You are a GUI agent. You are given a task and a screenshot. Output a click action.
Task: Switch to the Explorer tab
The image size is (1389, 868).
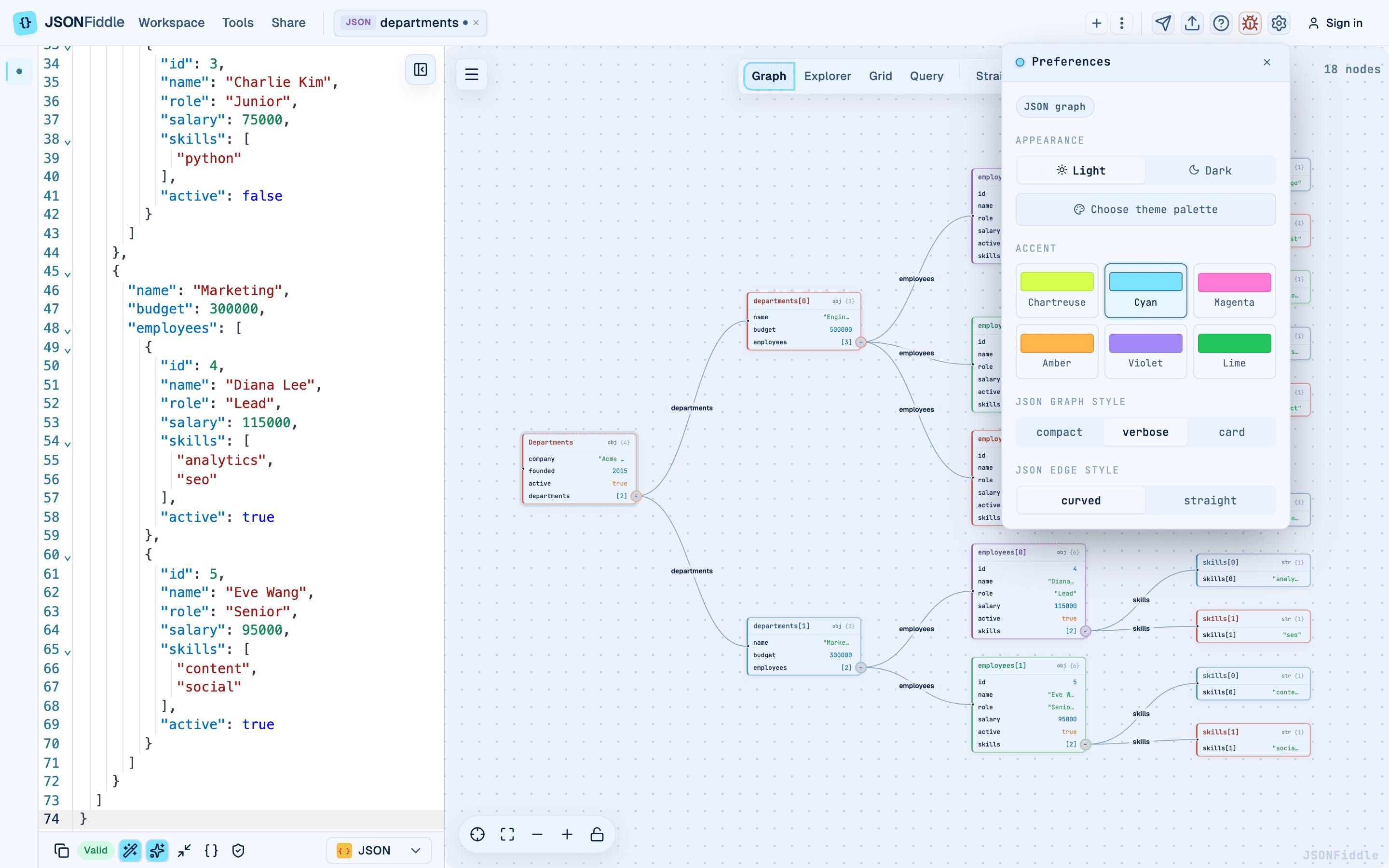827,76
